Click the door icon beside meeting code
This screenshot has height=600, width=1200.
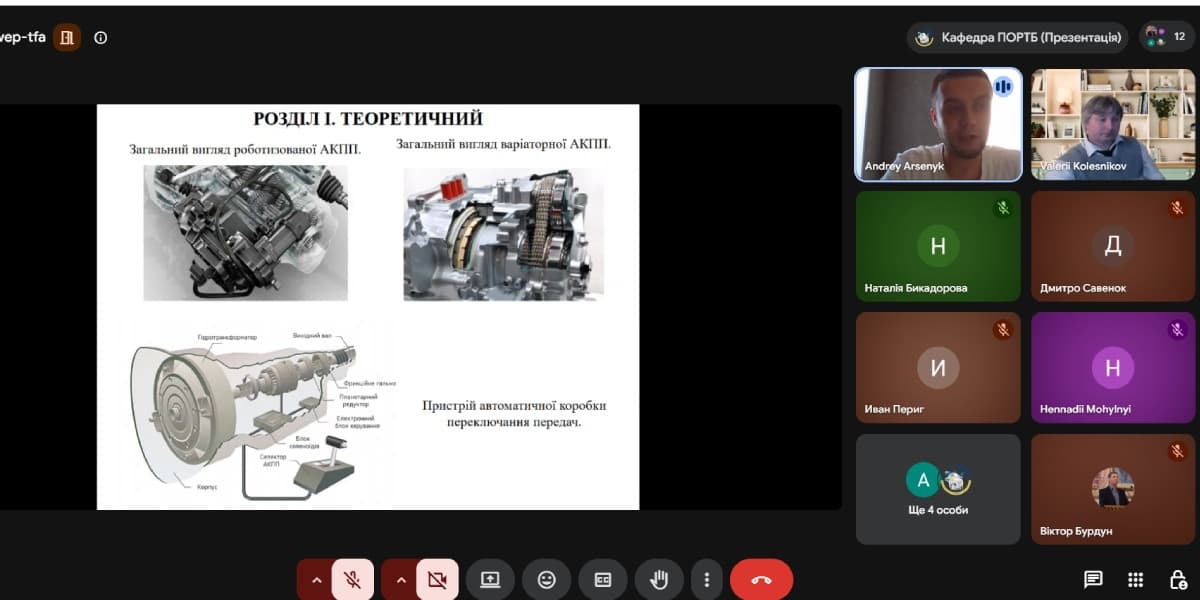click(x=67, y=38)
